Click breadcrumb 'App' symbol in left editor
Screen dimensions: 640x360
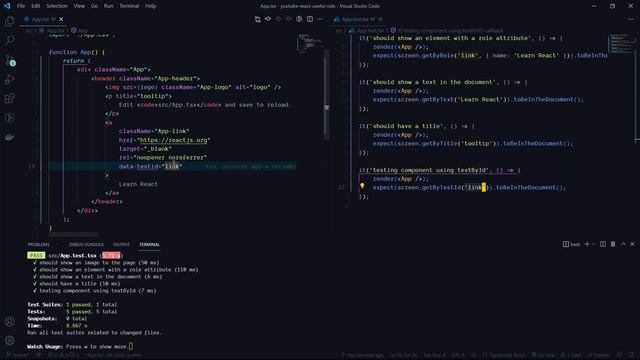[80, 30]
